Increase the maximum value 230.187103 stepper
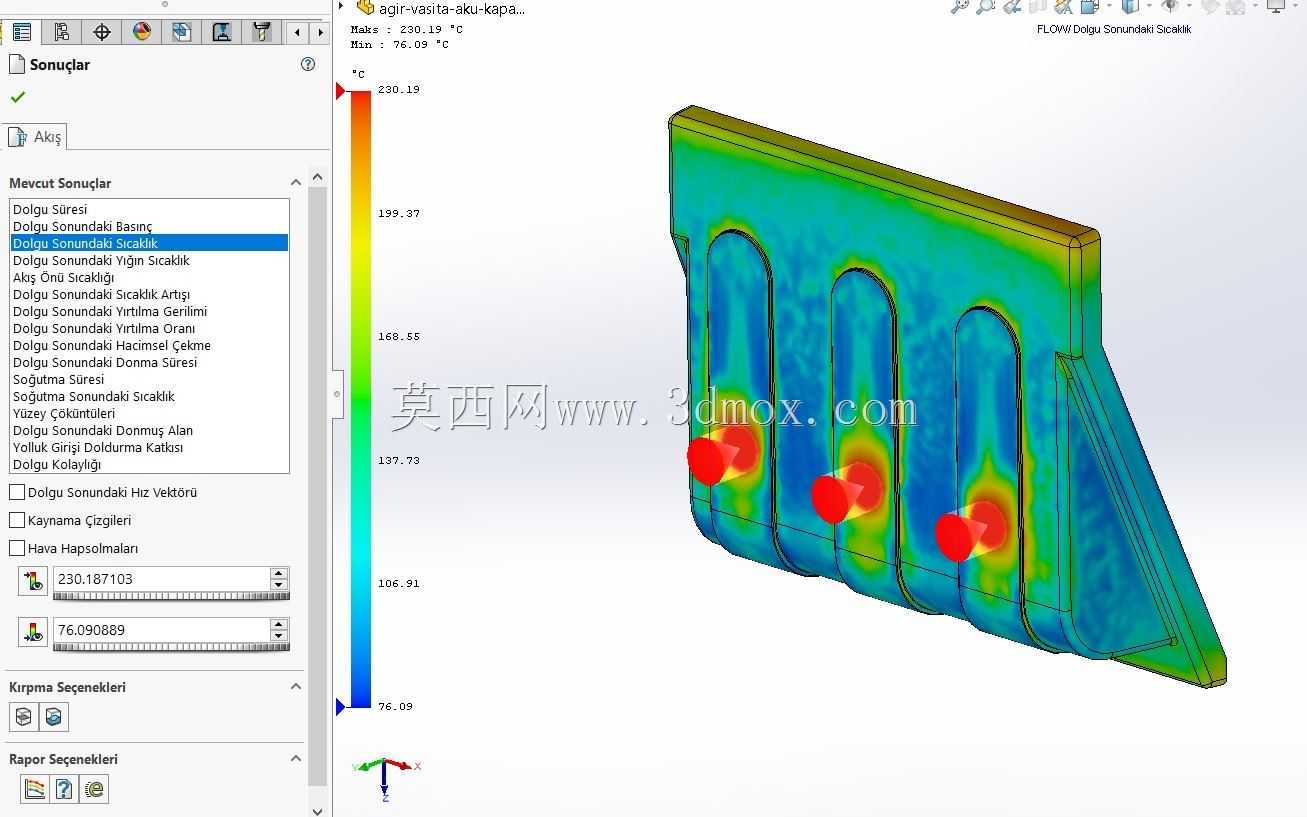Screen dimensions: 1307x817 point(279,574)
